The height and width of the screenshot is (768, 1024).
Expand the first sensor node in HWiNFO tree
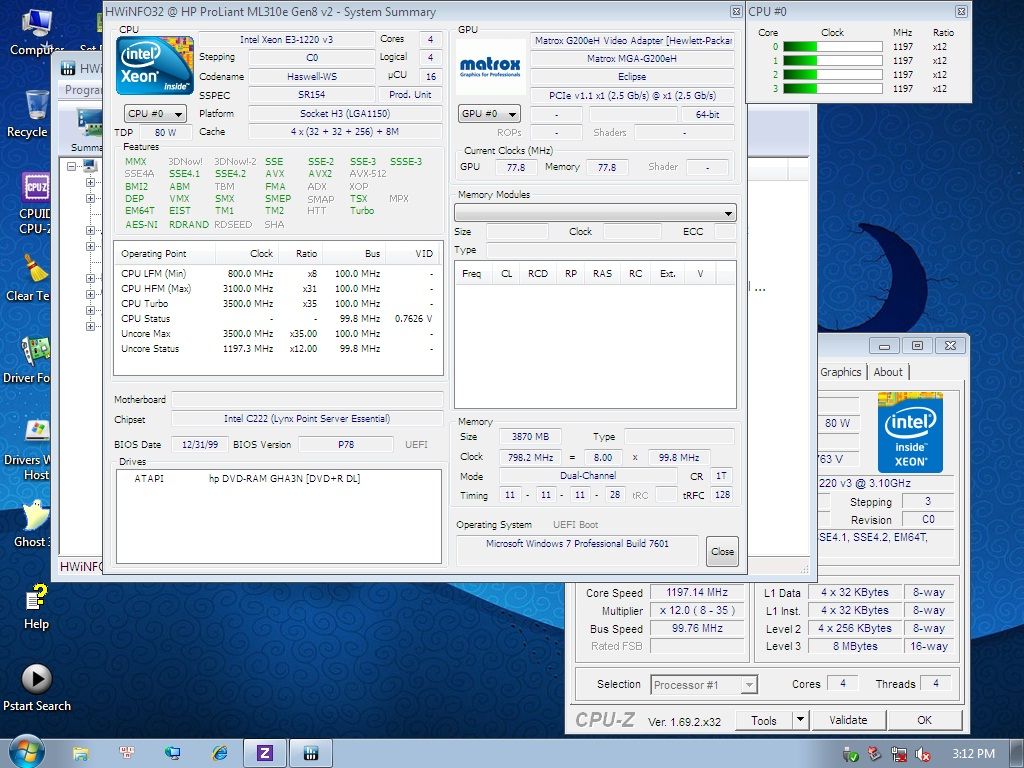coord(90,184)
